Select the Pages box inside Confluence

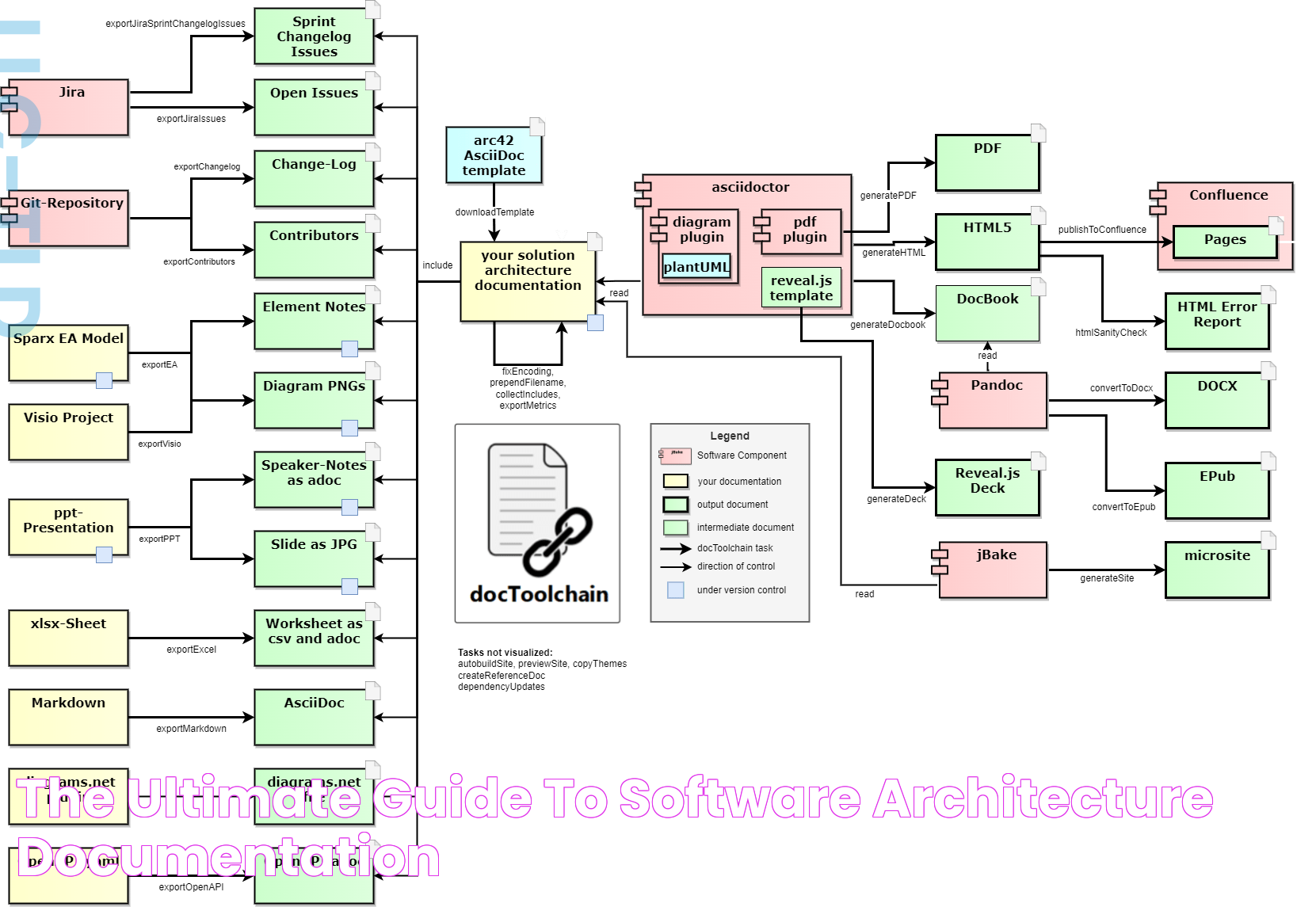pos(1225,242)
